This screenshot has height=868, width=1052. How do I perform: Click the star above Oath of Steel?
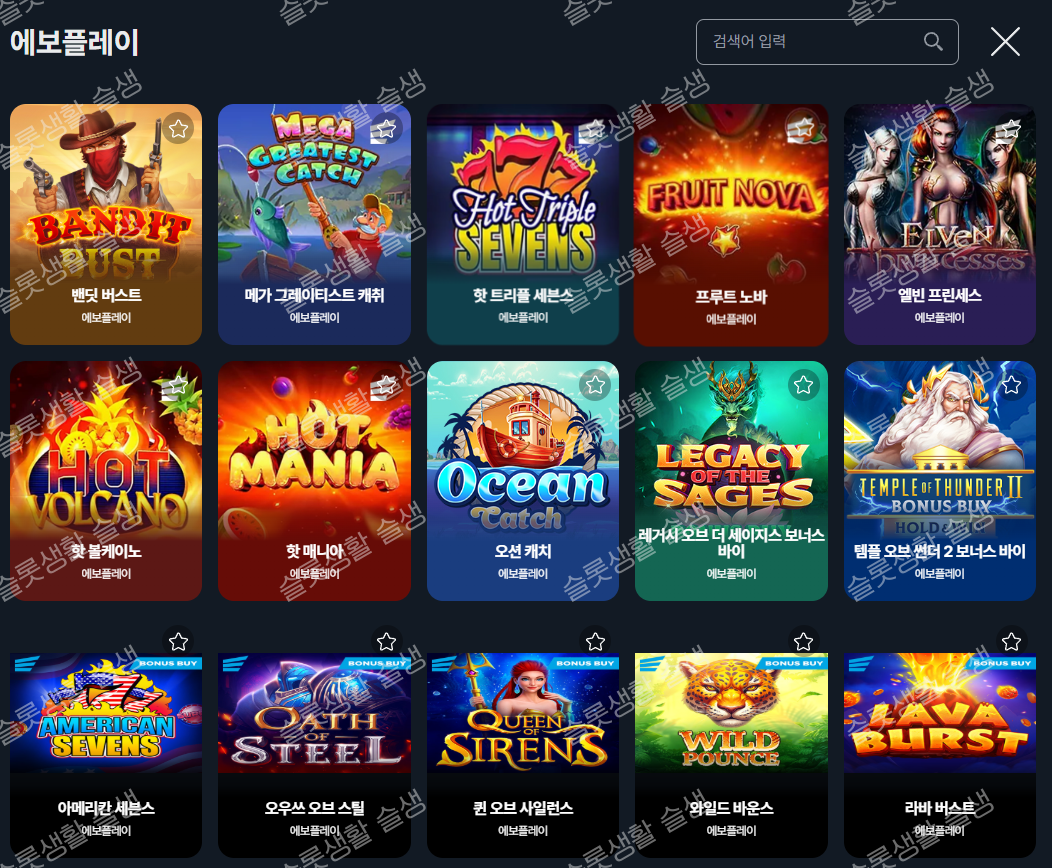(386, 642)
